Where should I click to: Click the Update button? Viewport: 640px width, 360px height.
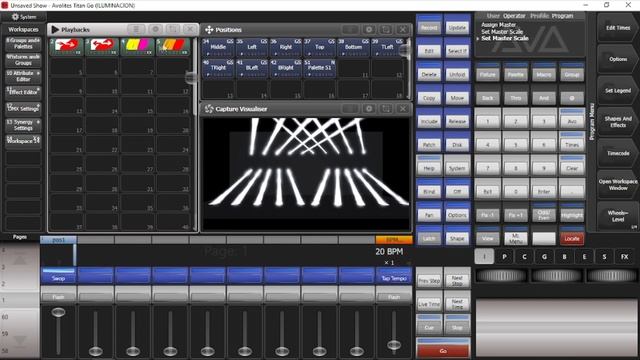pyautogui.click(x=457, y=25)
